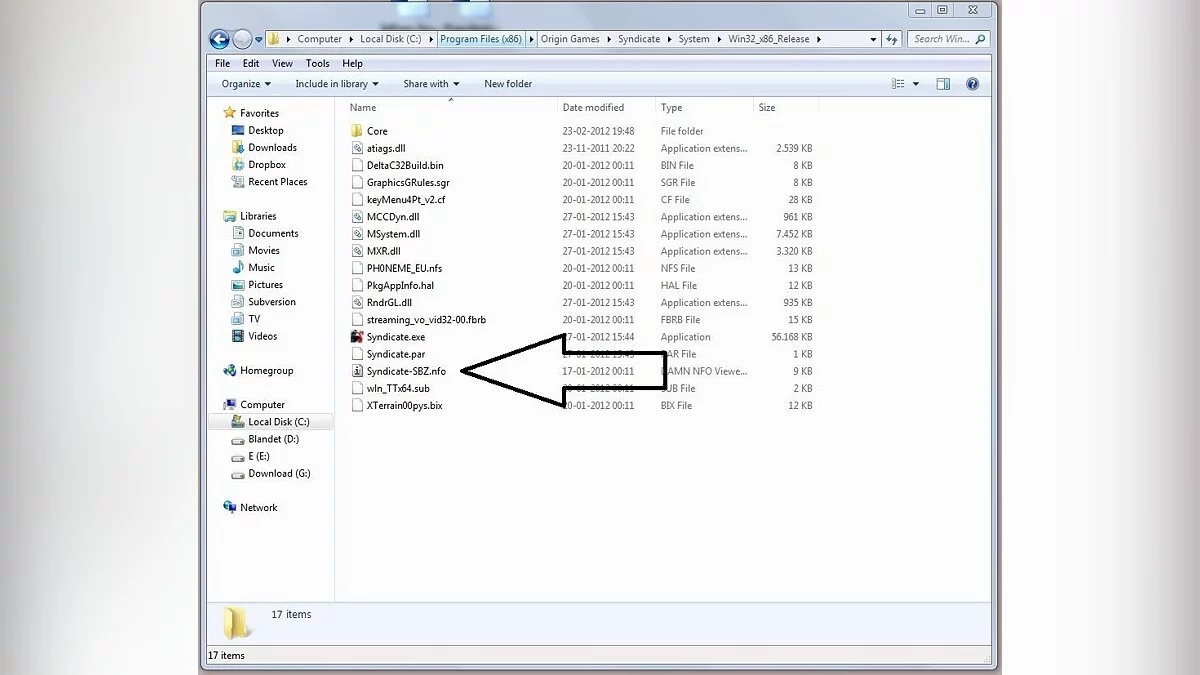Toggle the preview pane icon
The height and width of the screenshot is (675, 1200).
click(943, 84)
